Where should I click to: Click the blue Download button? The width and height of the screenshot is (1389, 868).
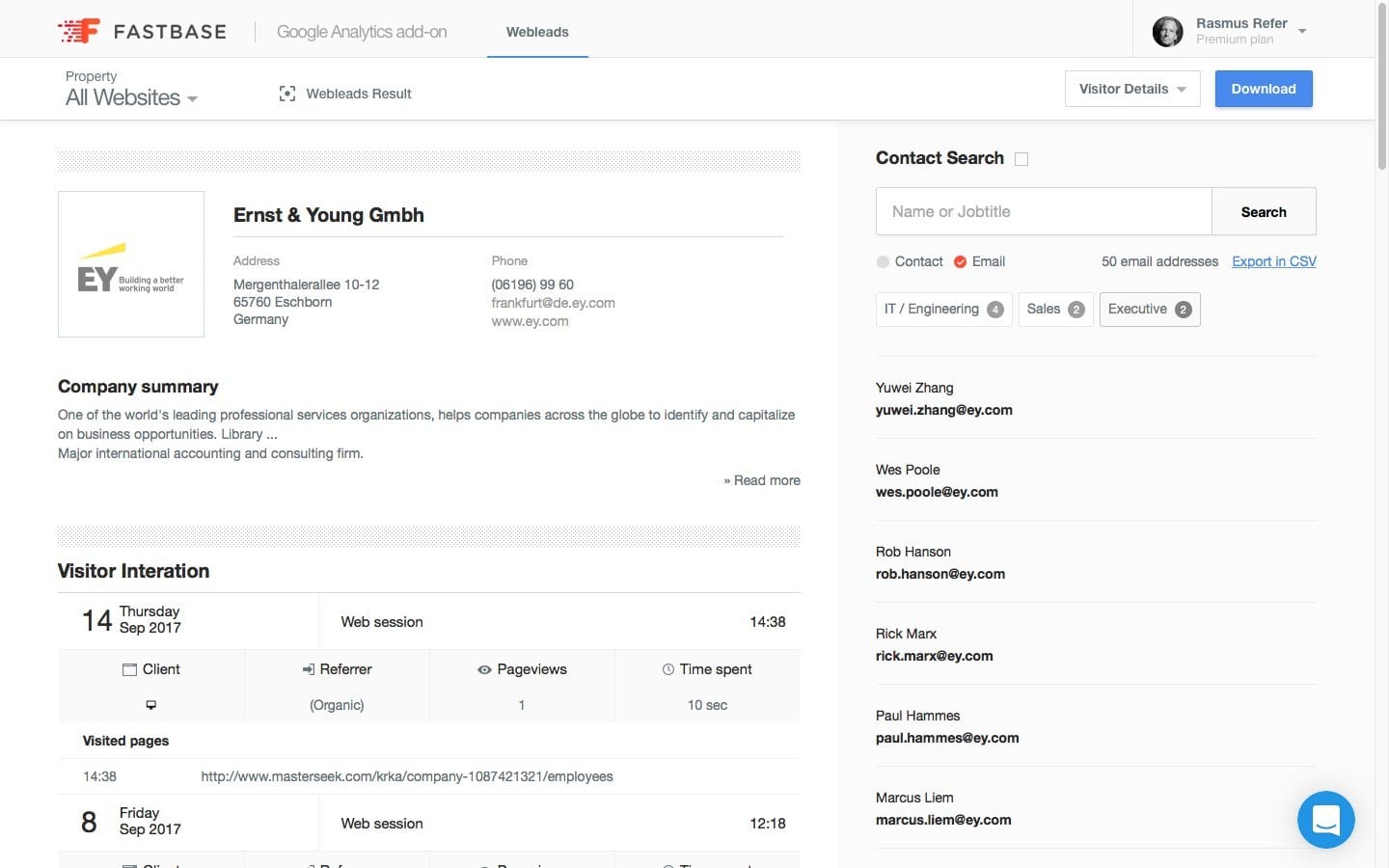coord(1264,89)
